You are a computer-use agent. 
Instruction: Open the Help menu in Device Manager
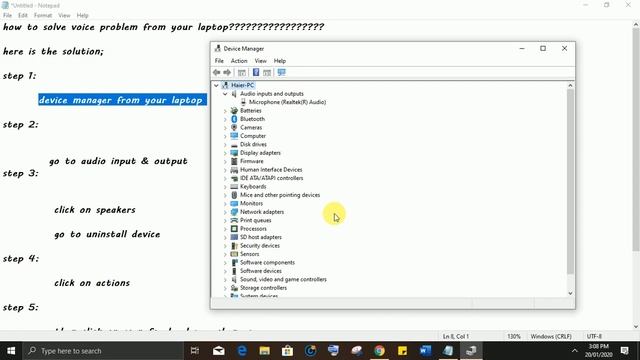(x=280, y=61)
